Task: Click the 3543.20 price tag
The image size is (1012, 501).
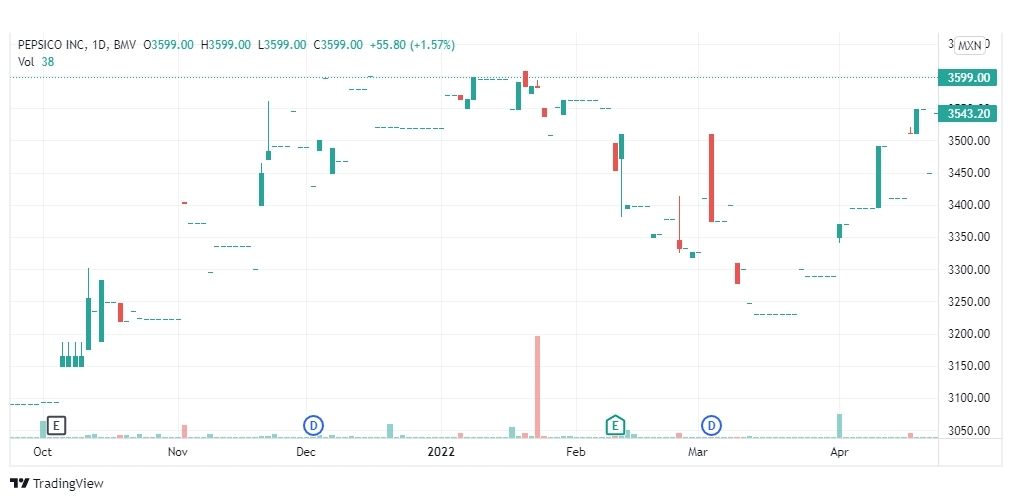Action: (968, 114)
